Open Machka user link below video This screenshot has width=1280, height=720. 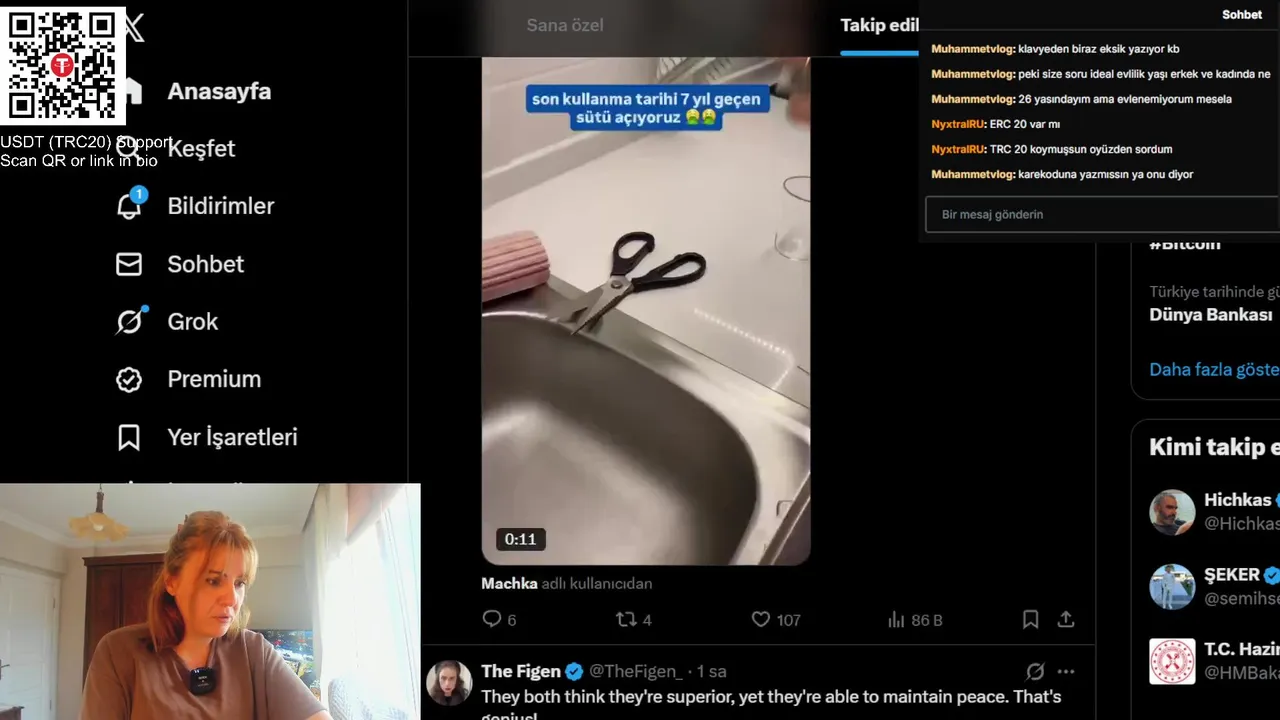coord(509,583)
